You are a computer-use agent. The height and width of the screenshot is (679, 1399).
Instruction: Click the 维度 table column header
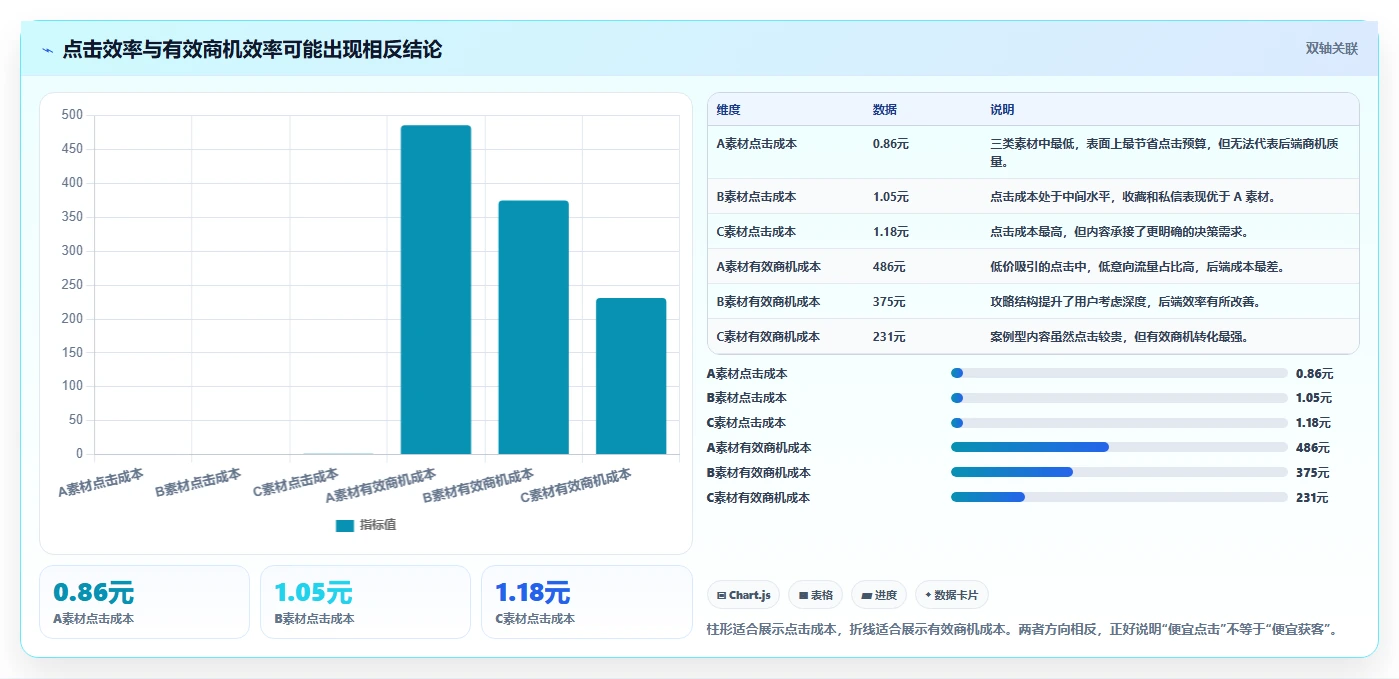point(728,110)
